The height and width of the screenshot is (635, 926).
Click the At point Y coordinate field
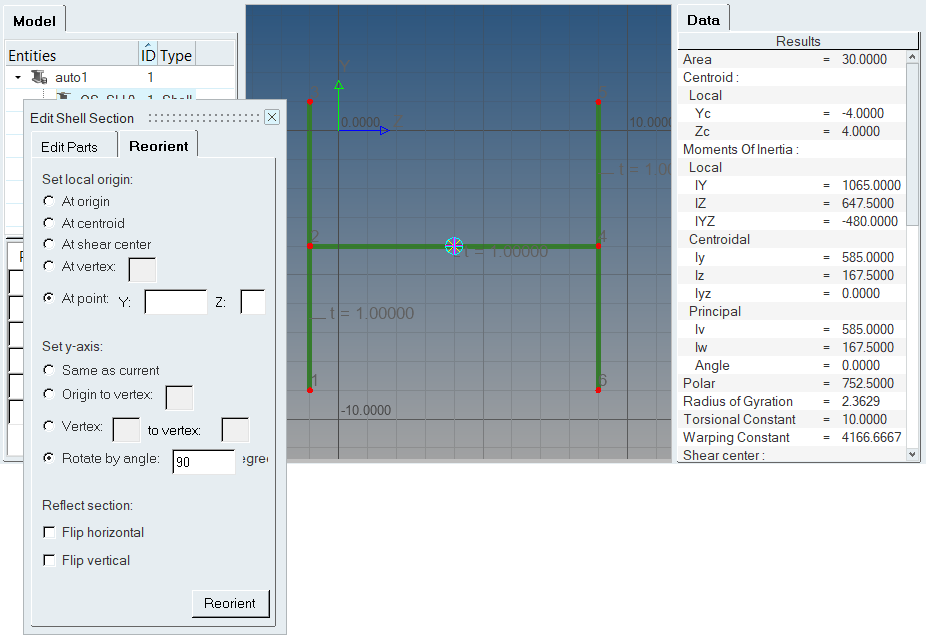175,301
